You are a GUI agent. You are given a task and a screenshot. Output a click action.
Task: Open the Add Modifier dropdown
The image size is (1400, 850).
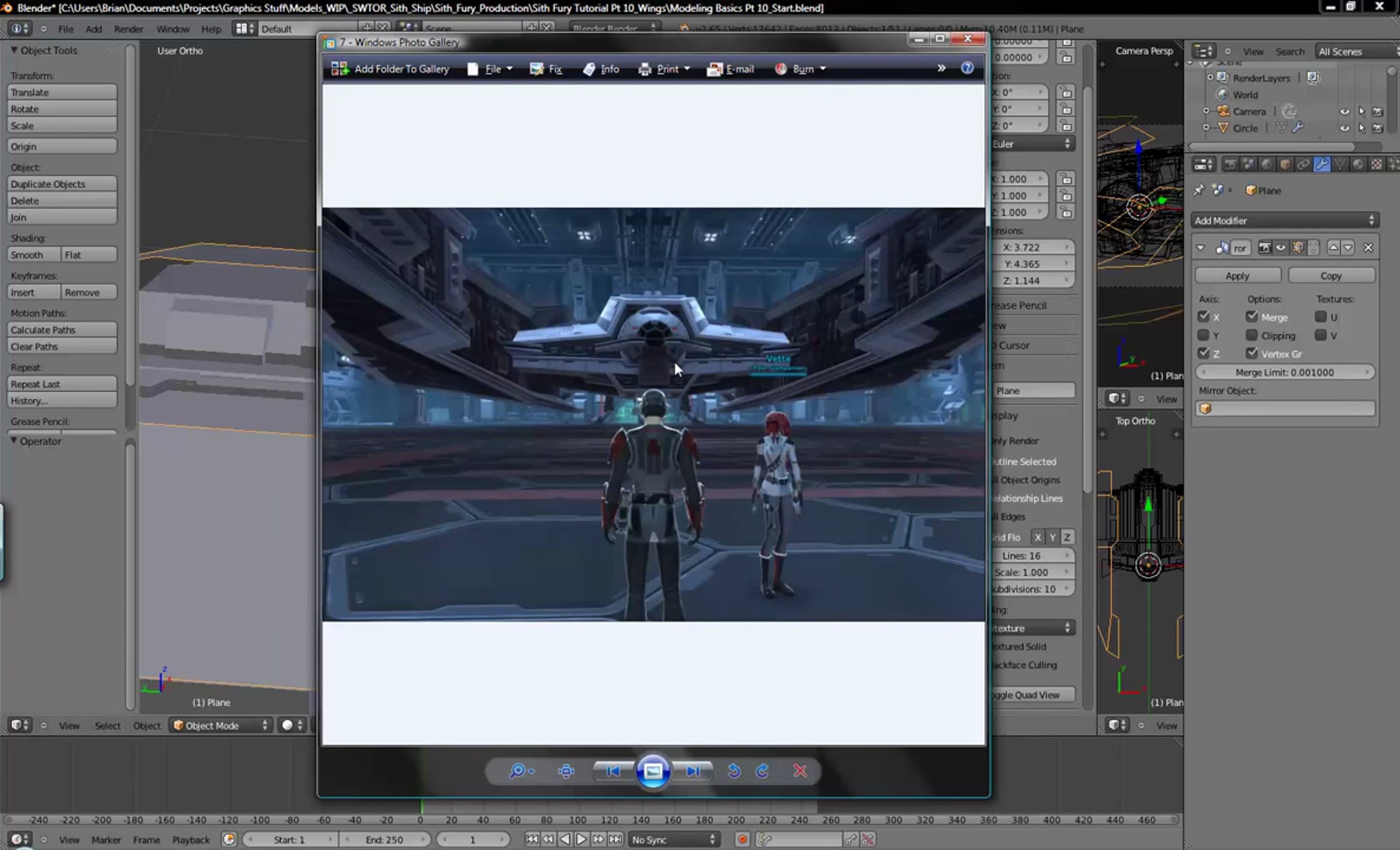click(1284, 221)
